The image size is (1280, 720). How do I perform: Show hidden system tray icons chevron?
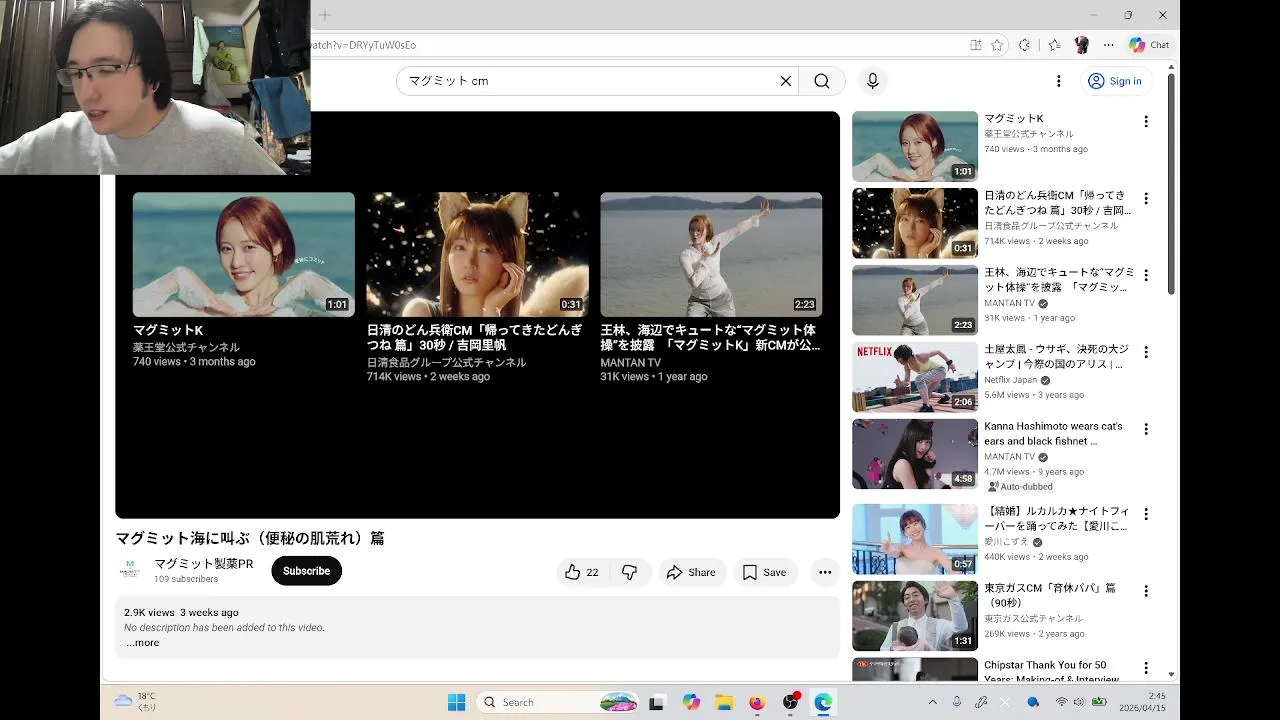pos(933,702)
